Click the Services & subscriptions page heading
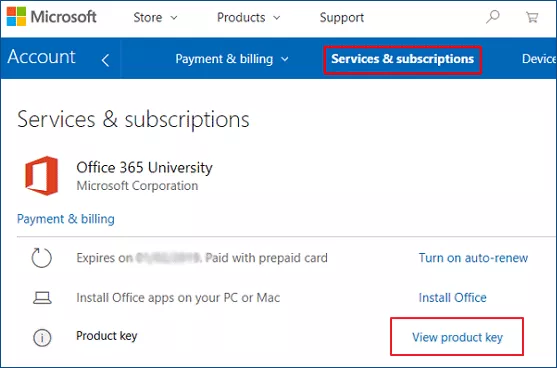The height and width of the screenshot is (368, 557). pyautogui.click(x=133, y=119)
